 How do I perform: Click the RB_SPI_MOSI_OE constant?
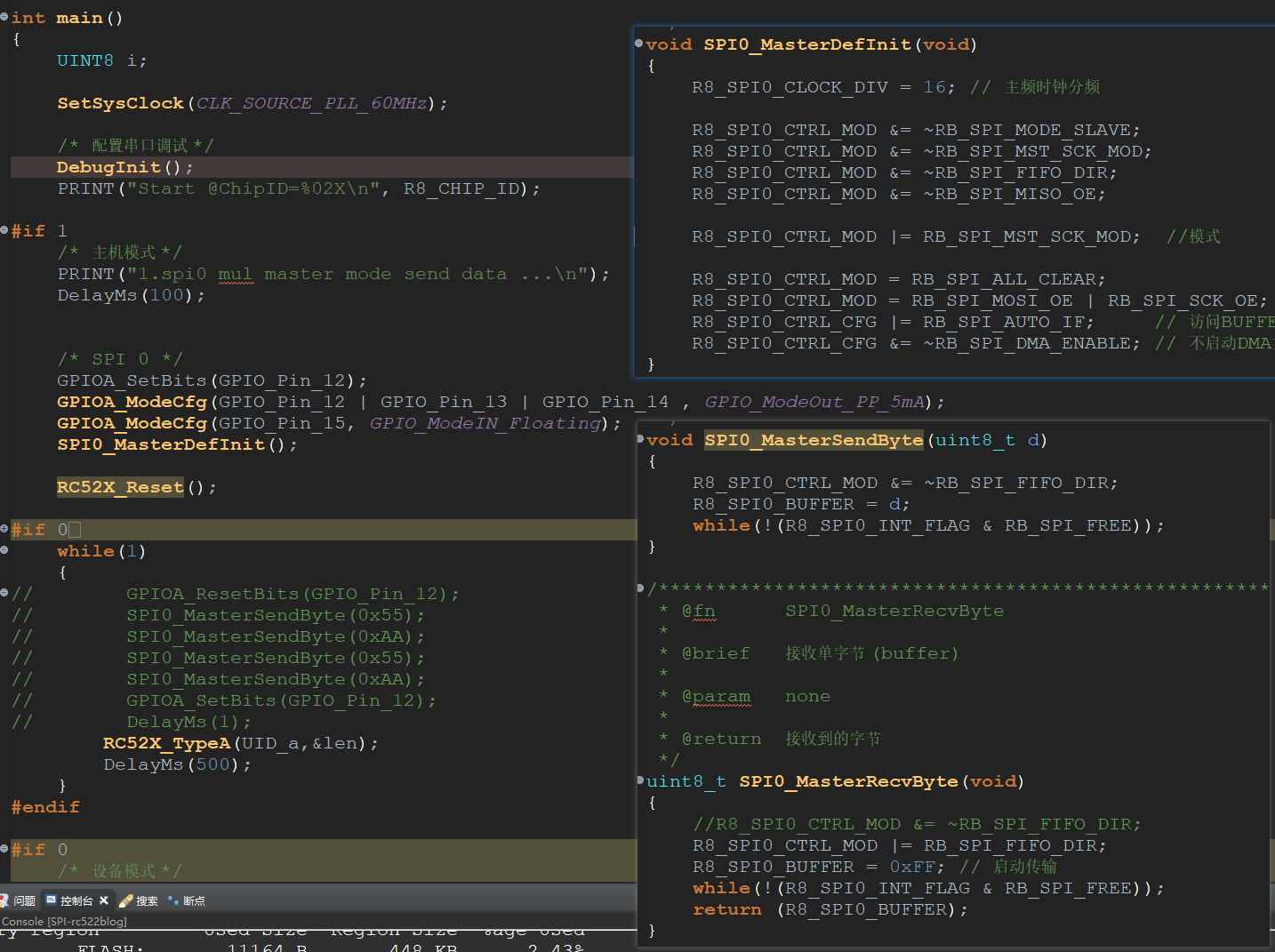[991, 300]
